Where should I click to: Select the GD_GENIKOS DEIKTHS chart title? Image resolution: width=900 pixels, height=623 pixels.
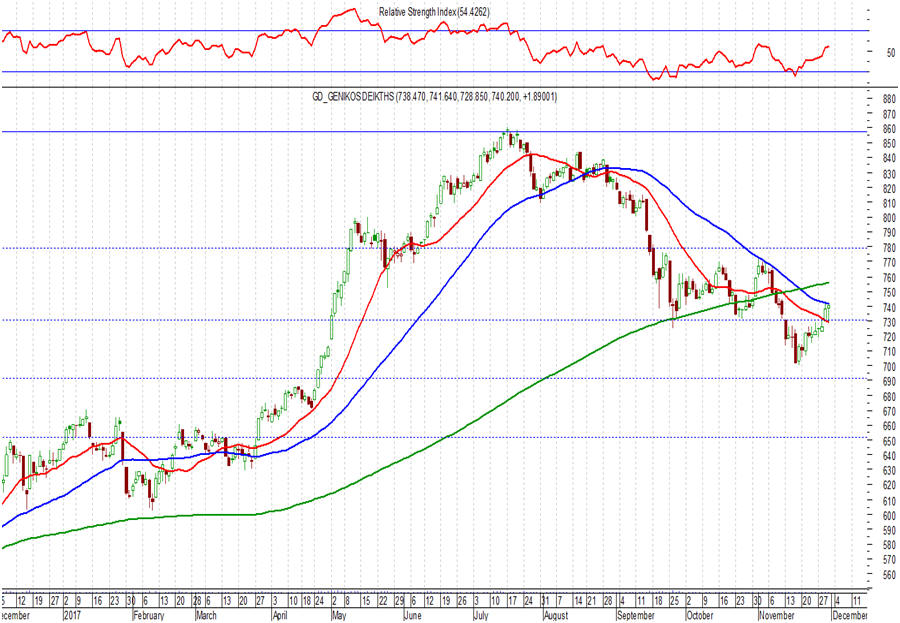click(x=434, y=97)
